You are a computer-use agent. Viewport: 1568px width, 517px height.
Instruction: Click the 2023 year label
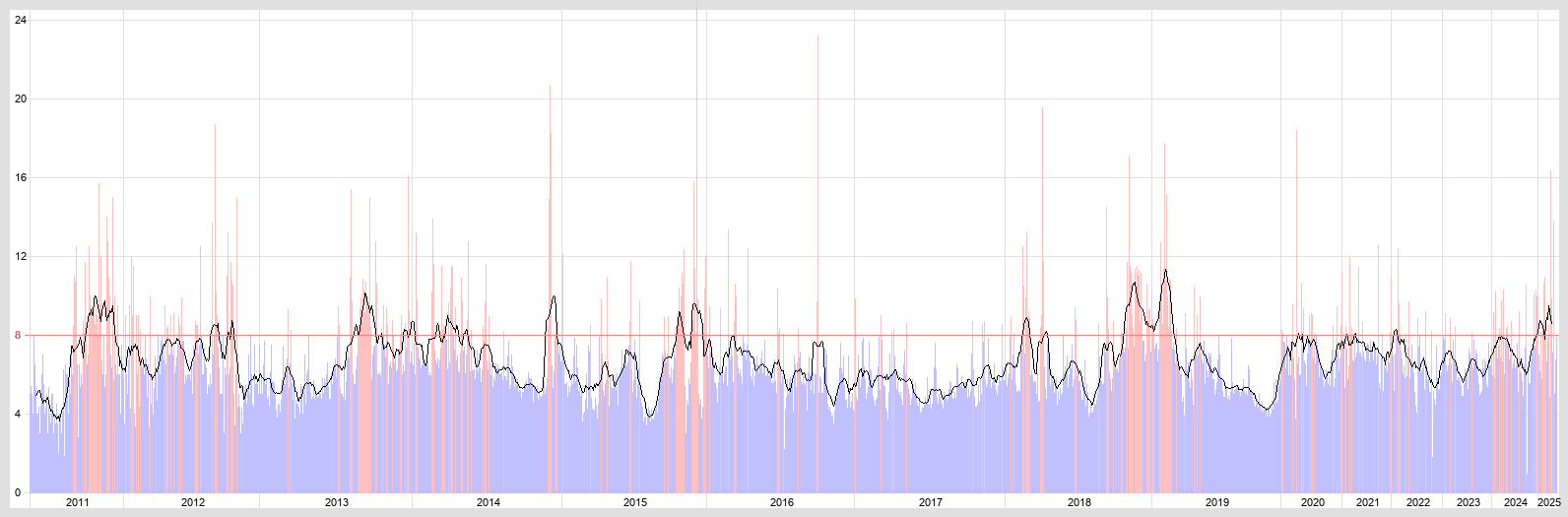(1469, 502)
